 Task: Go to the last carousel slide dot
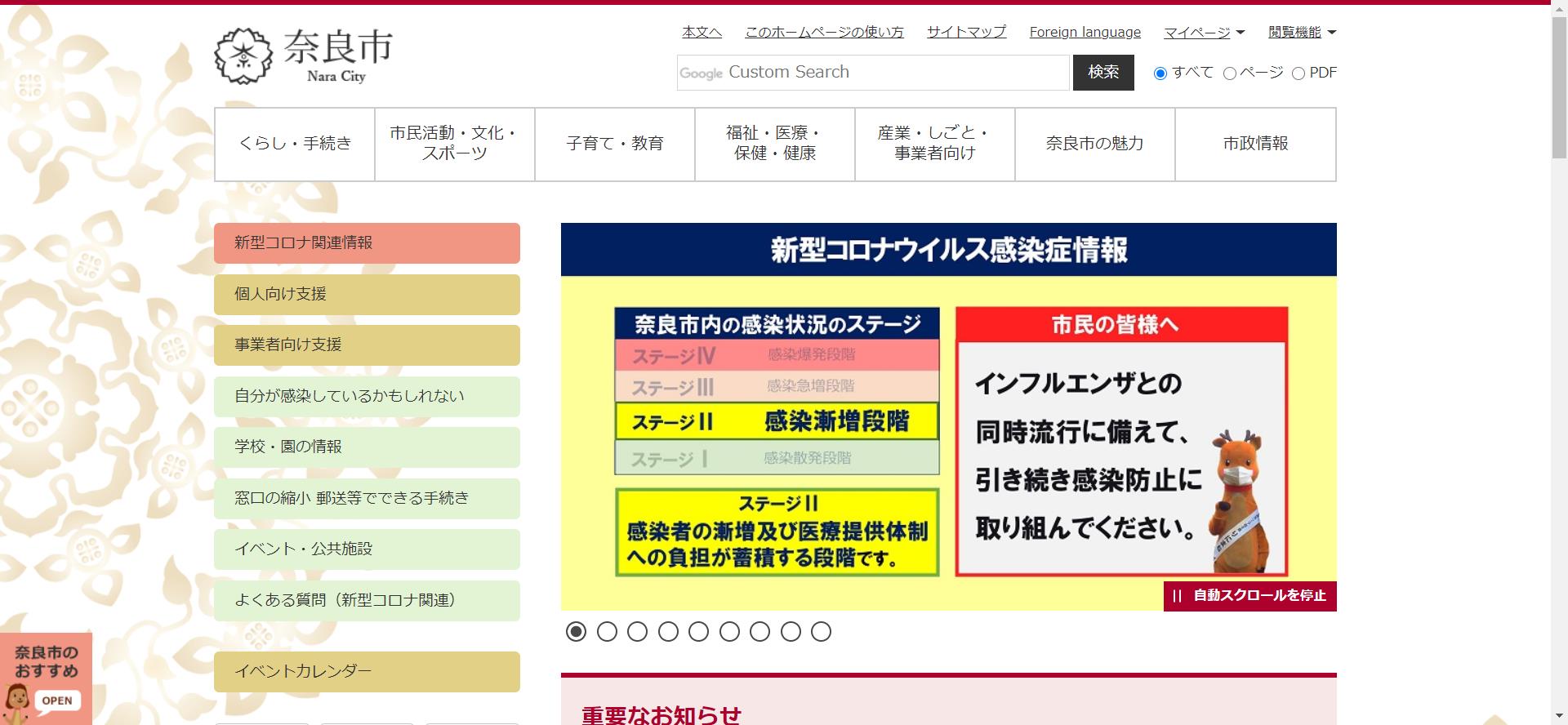pyautogui.click(x=821, y=631)
